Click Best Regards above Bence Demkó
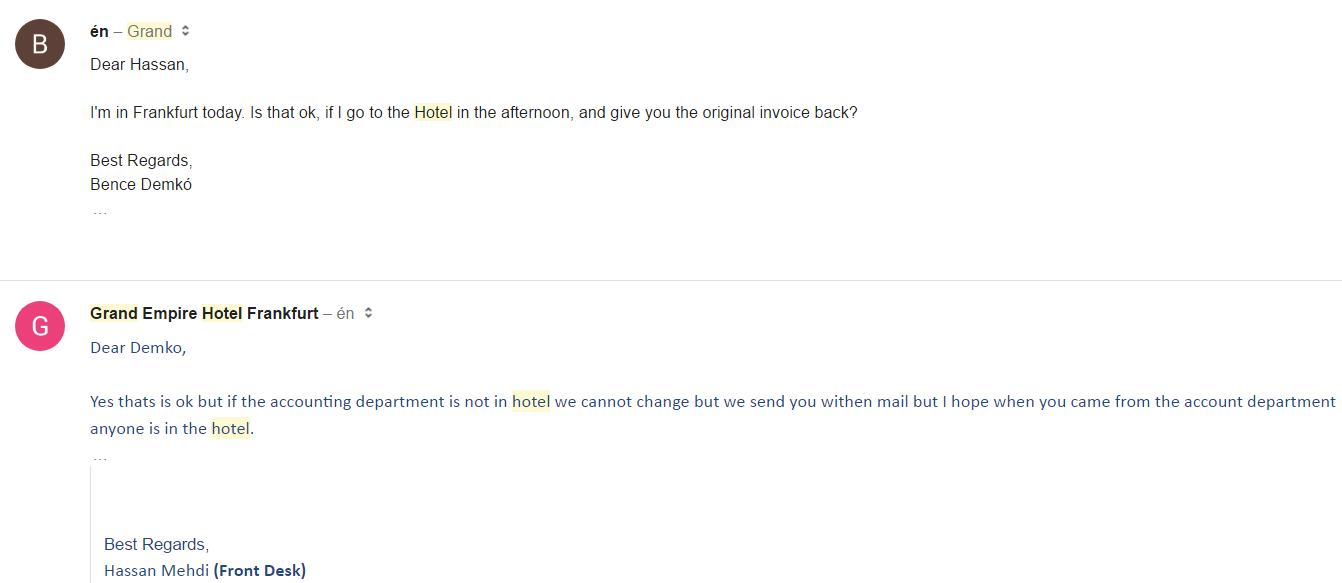This screenshot has height=583, width=1342. (141, 161)
